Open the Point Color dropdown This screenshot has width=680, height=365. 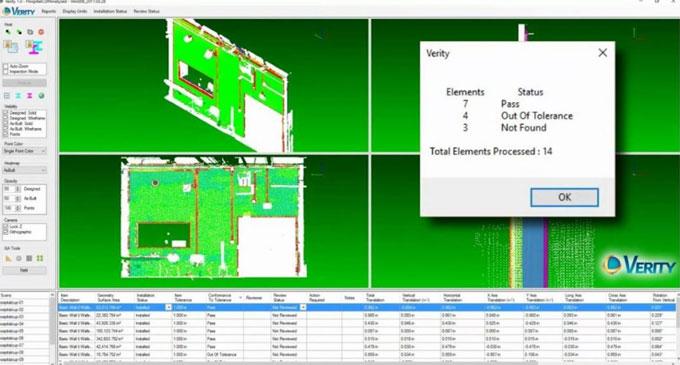click(x=24, y=151)
